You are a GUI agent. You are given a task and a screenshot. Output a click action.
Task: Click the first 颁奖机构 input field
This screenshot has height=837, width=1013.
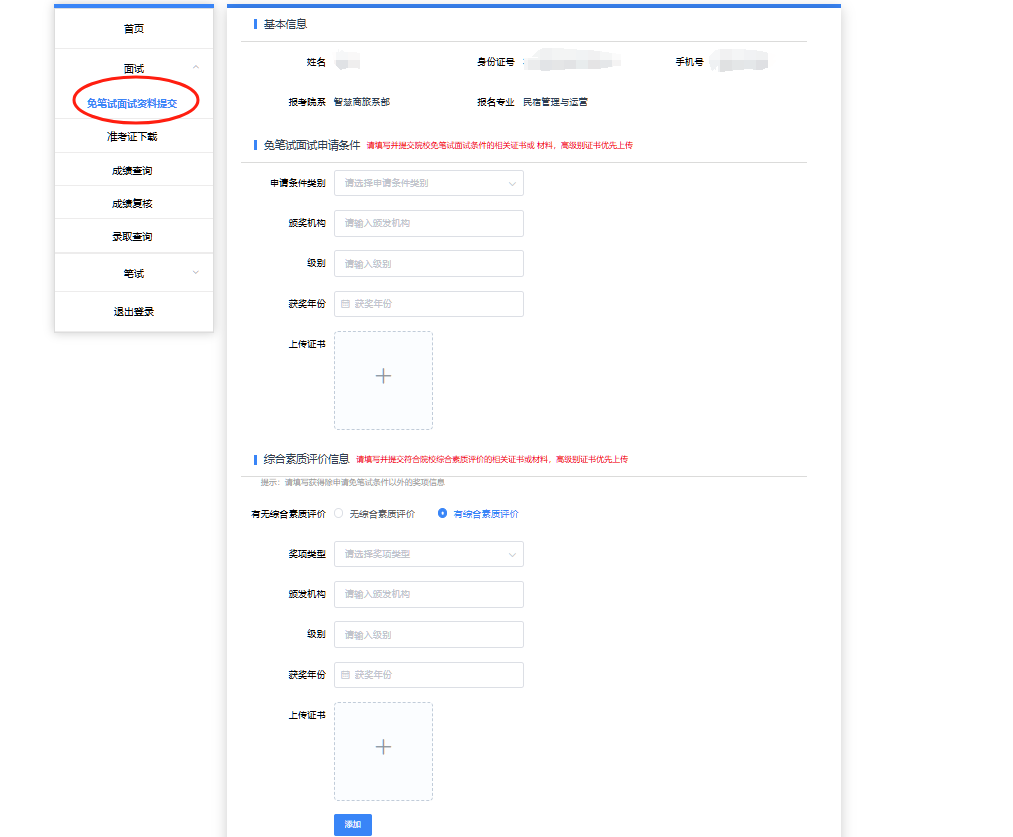[428, 223]
